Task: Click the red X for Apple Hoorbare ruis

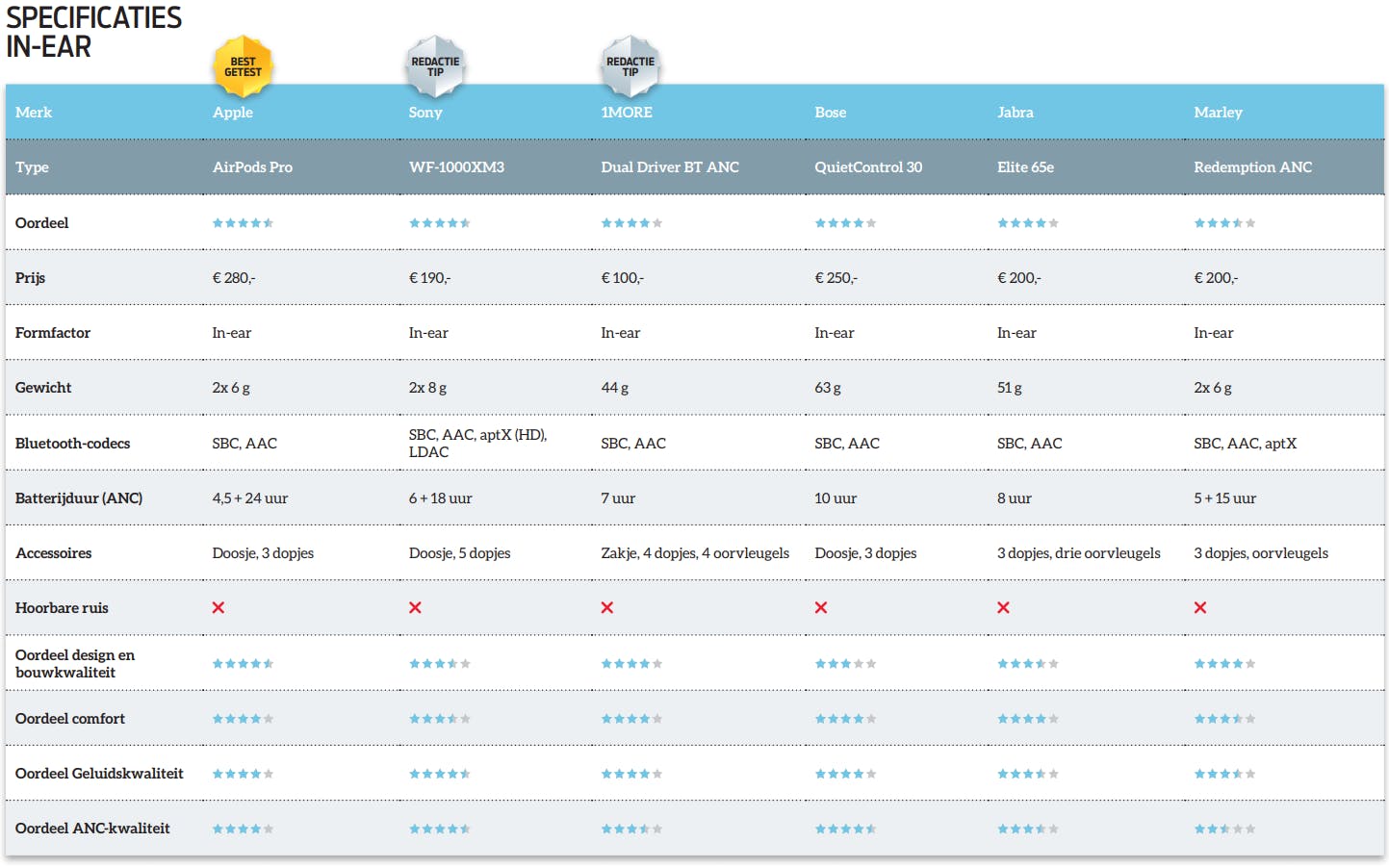Action: [x=219, y=608]
